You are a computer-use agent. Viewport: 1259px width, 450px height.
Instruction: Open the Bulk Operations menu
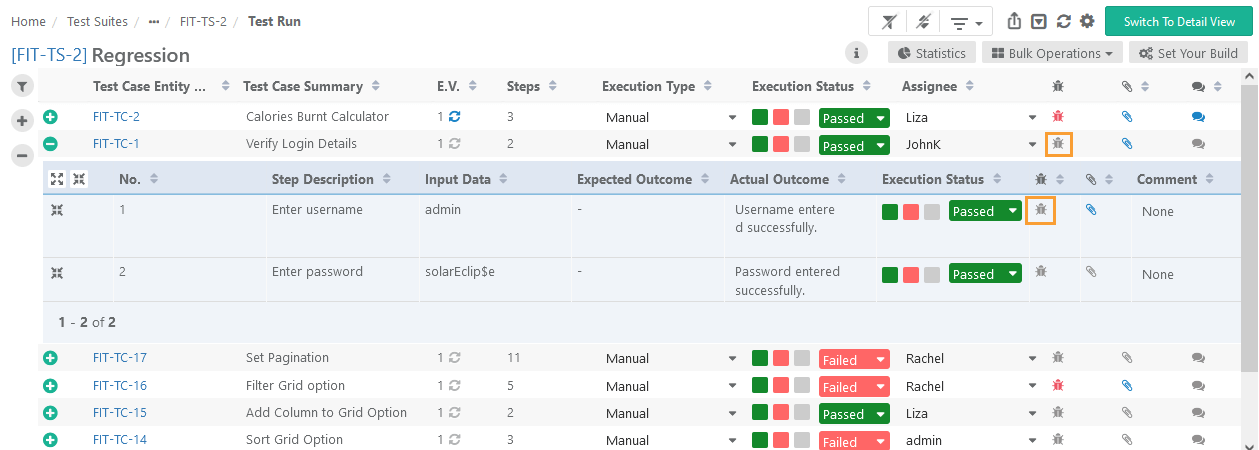pyautogui.click(x=1052, y=53)
